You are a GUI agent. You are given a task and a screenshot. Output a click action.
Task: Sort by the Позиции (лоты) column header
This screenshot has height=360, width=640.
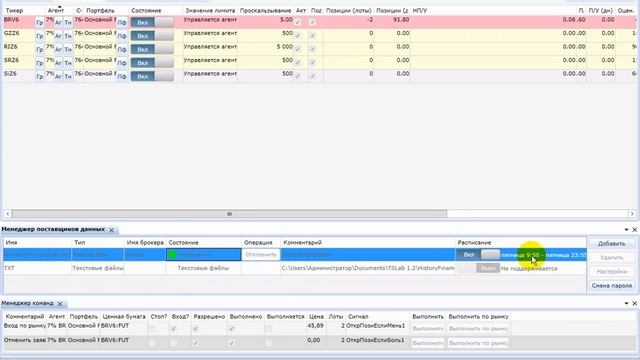(x=349, y=11)
